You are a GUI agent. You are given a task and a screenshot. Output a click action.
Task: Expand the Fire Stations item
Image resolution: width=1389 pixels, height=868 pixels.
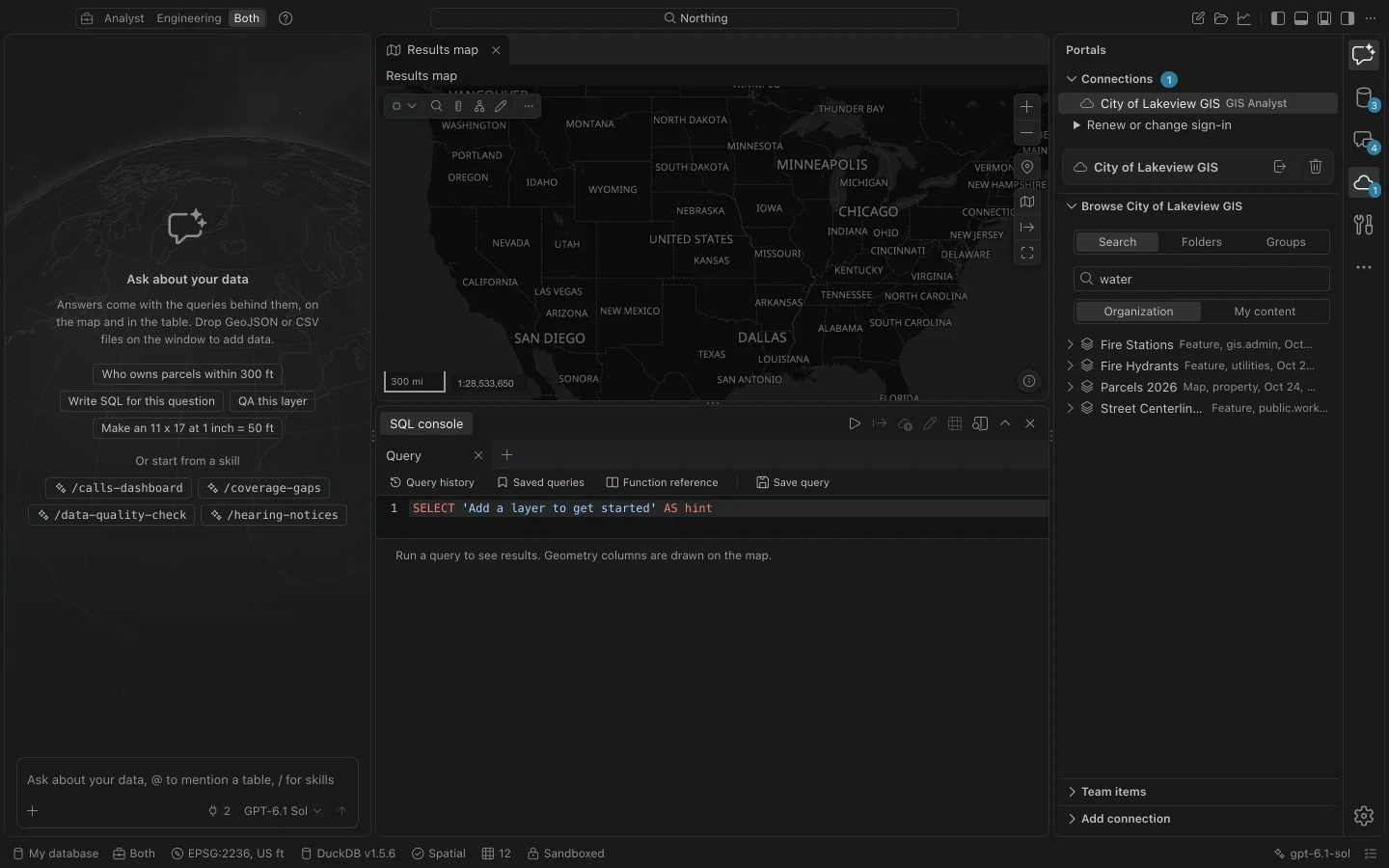coord(1071,344)
